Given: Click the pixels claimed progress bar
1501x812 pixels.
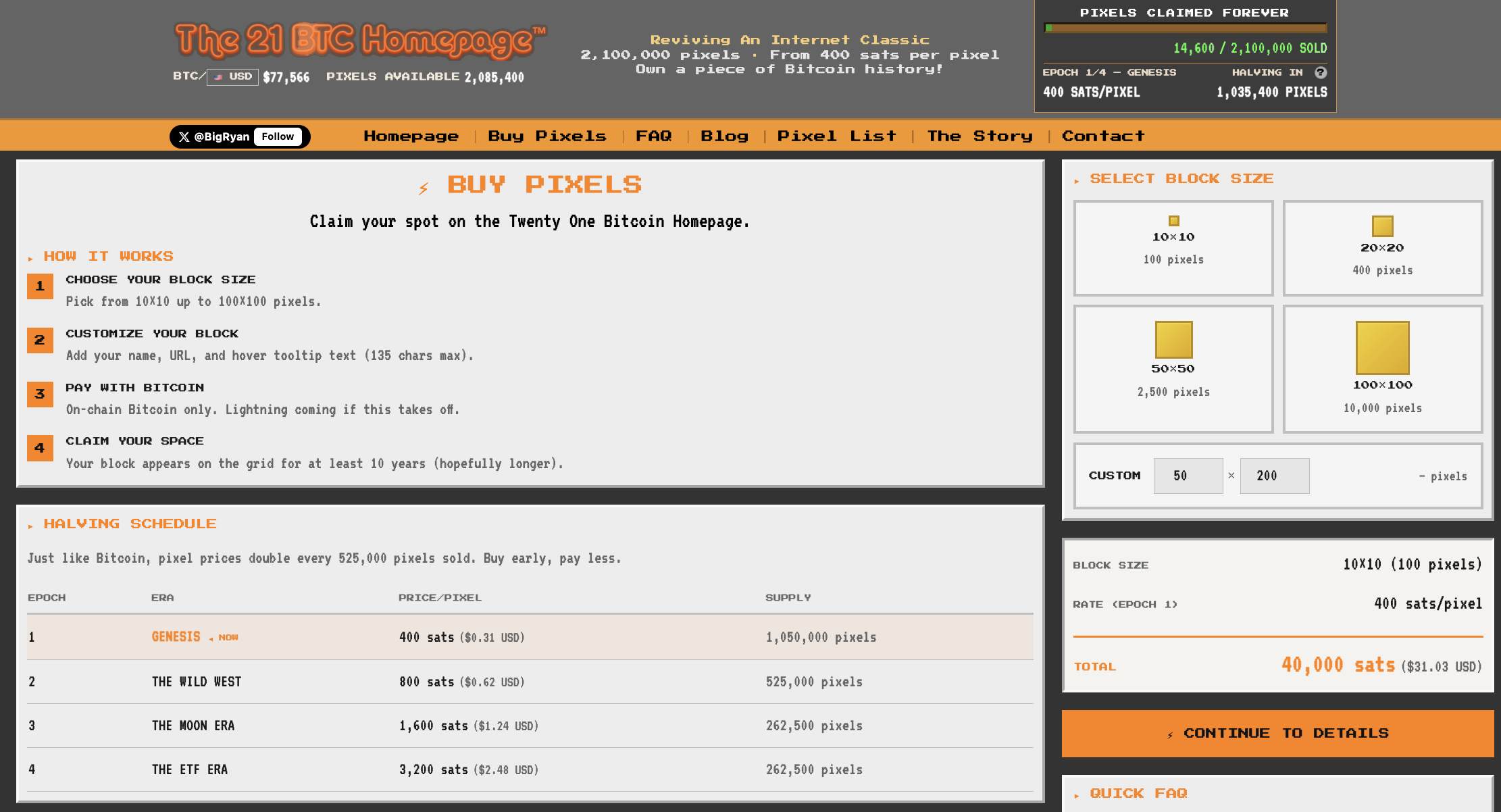Looking at the screenshot, I should pos(1185,28).
